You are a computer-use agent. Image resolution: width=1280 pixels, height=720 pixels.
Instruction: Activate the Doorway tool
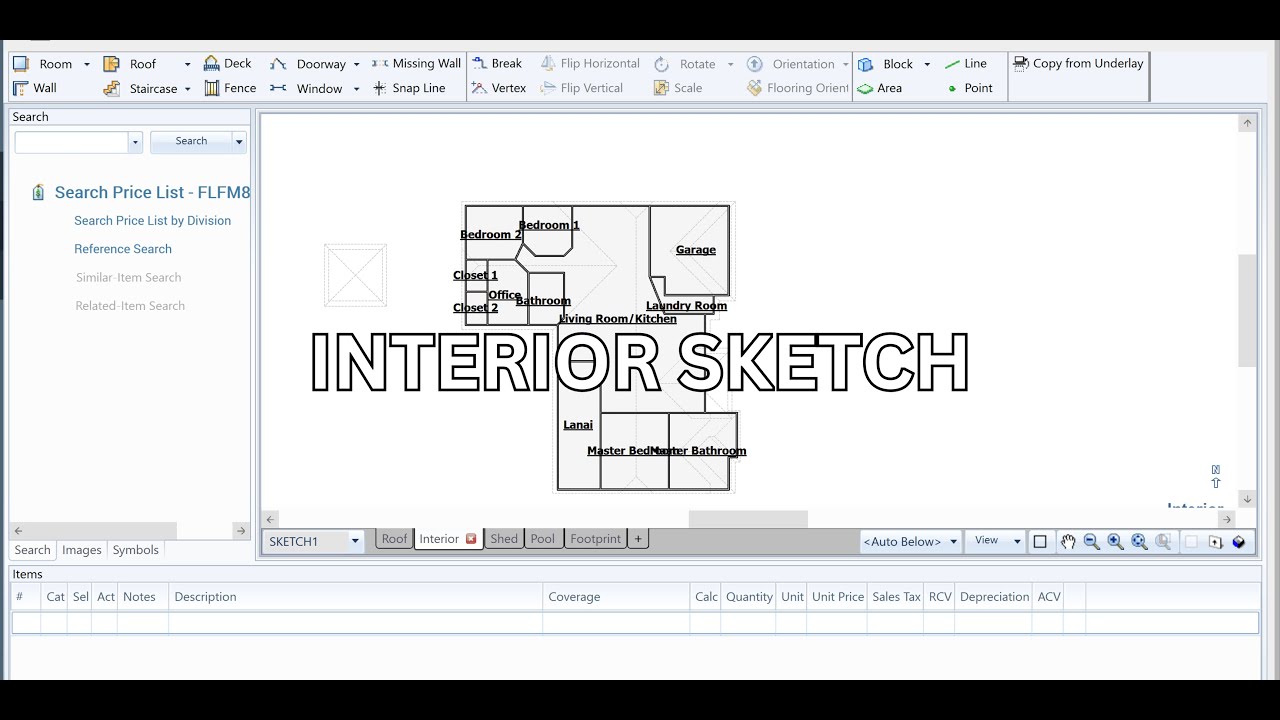click(308, 63)
